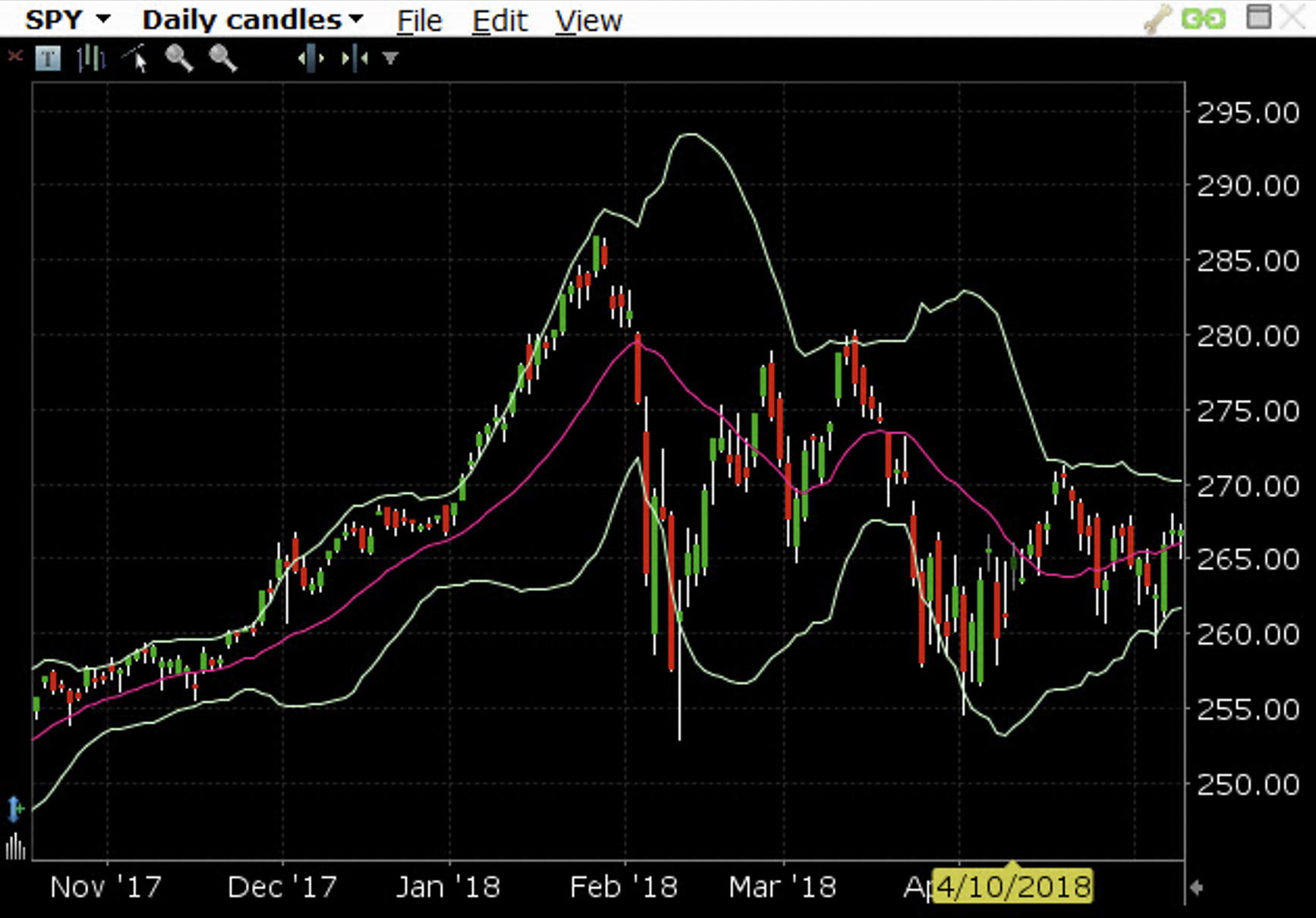Open the funnel filter dropdown
Viewport: 1316px width, 918px height.
389,58
